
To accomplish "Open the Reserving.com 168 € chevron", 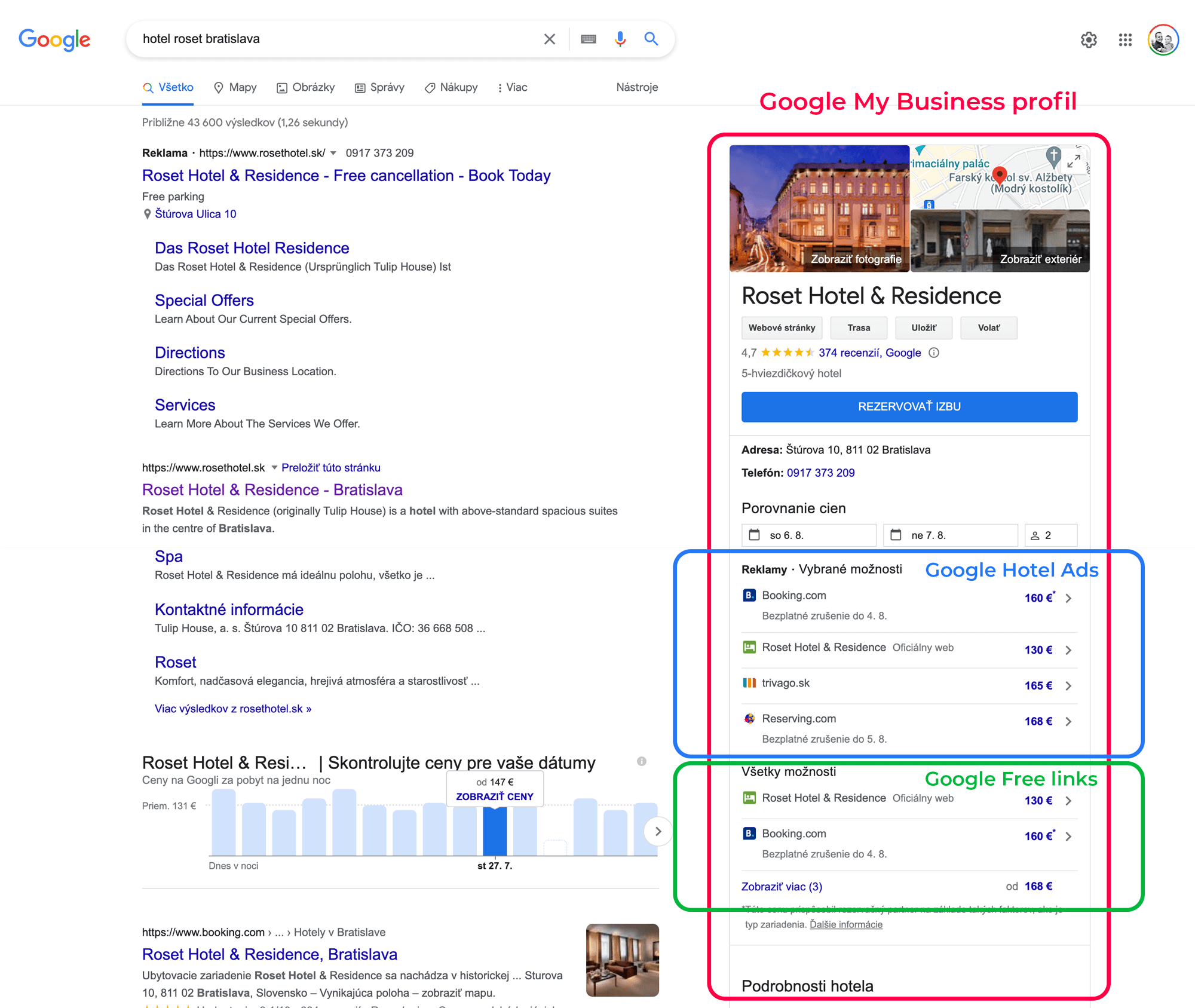I will click(1069, 722).
